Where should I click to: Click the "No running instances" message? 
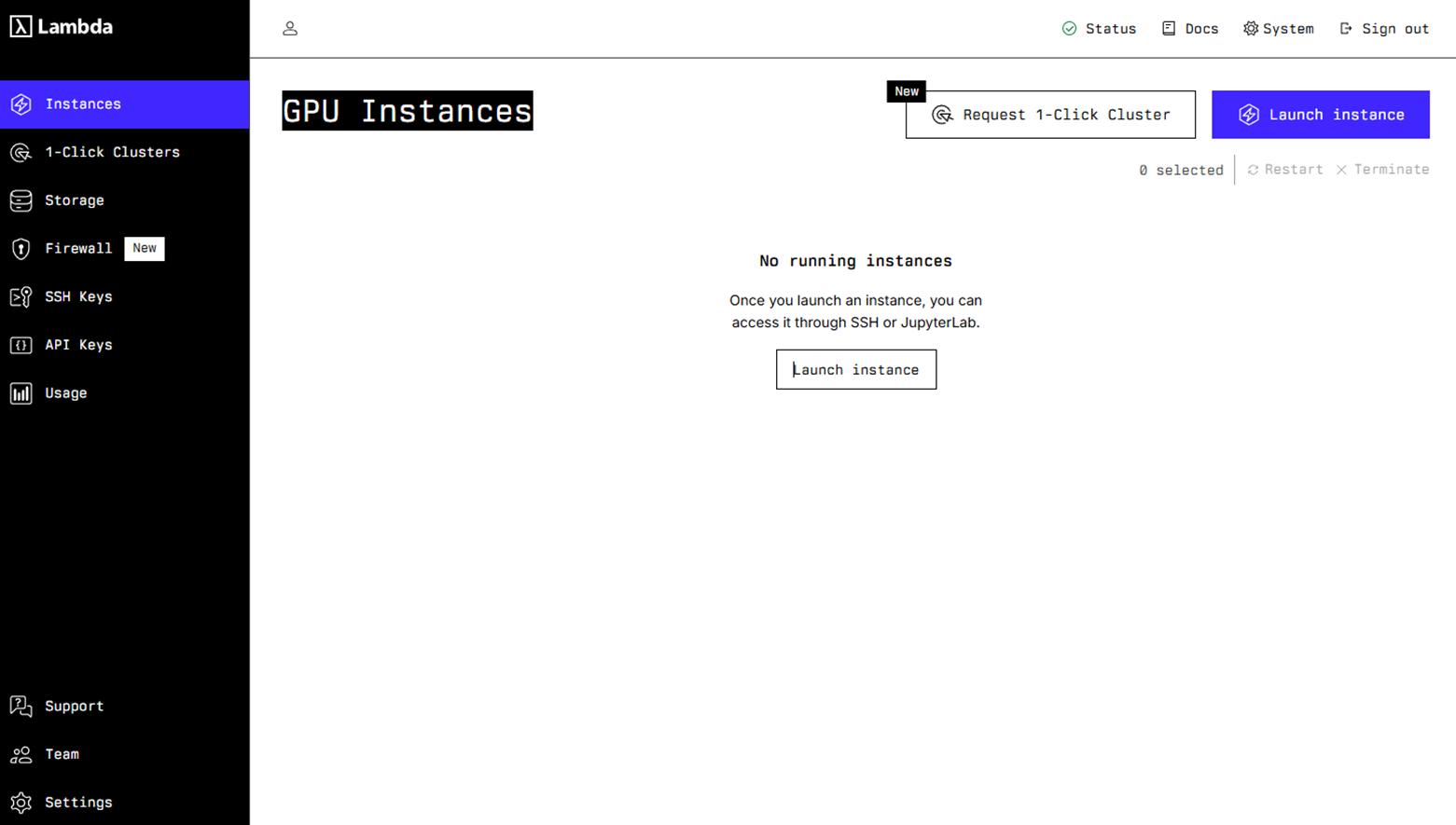coord(856,261)
